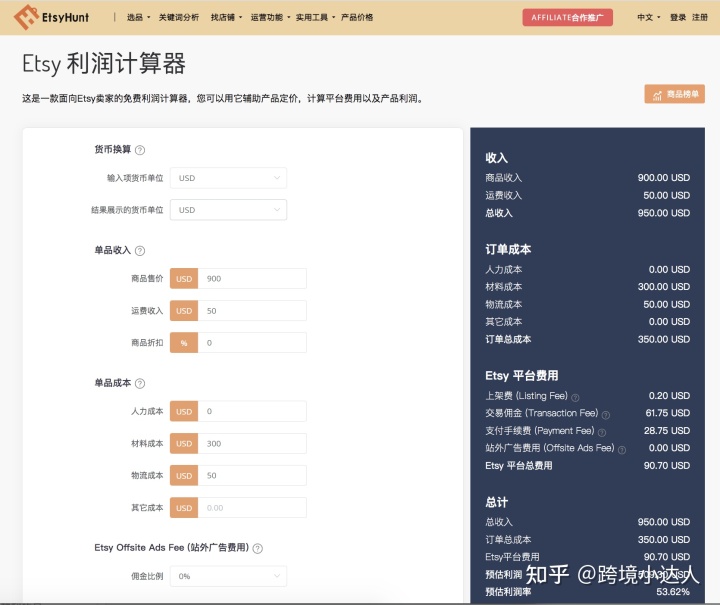Click the 订单总成本 350.00 USD value in 订单成本

click(664, 339)
